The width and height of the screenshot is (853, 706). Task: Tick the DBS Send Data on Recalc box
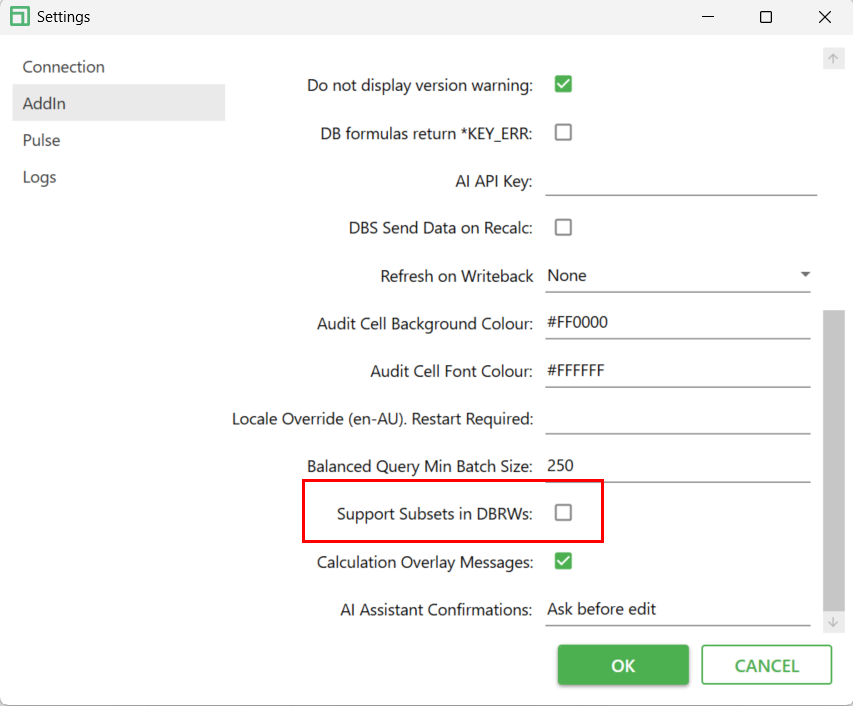(x=563, y=227)
